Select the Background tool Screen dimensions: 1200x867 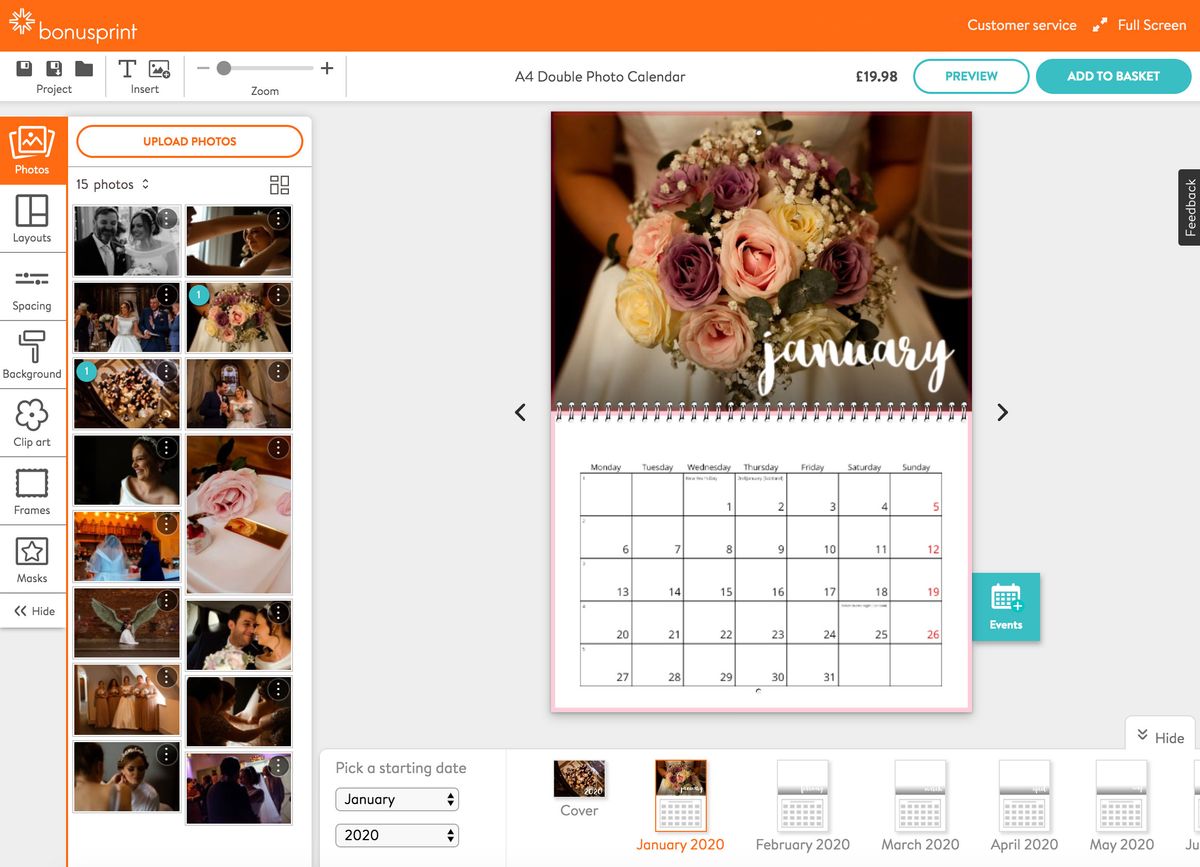point(33,355)
